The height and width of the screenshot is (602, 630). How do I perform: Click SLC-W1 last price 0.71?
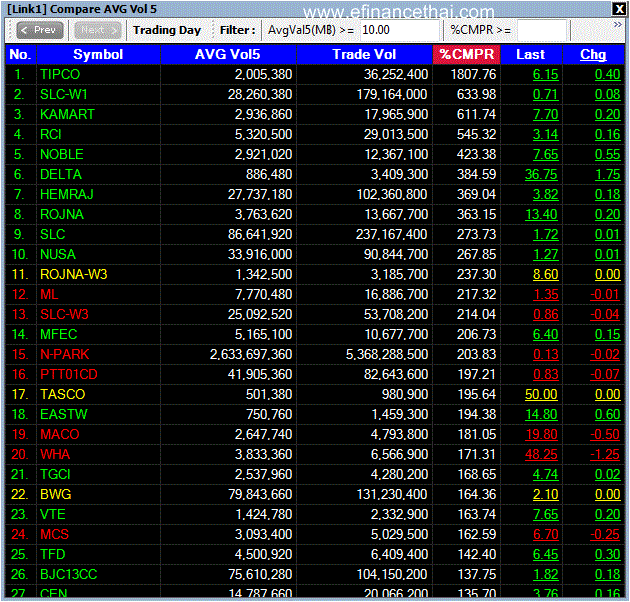click(546, 94)
